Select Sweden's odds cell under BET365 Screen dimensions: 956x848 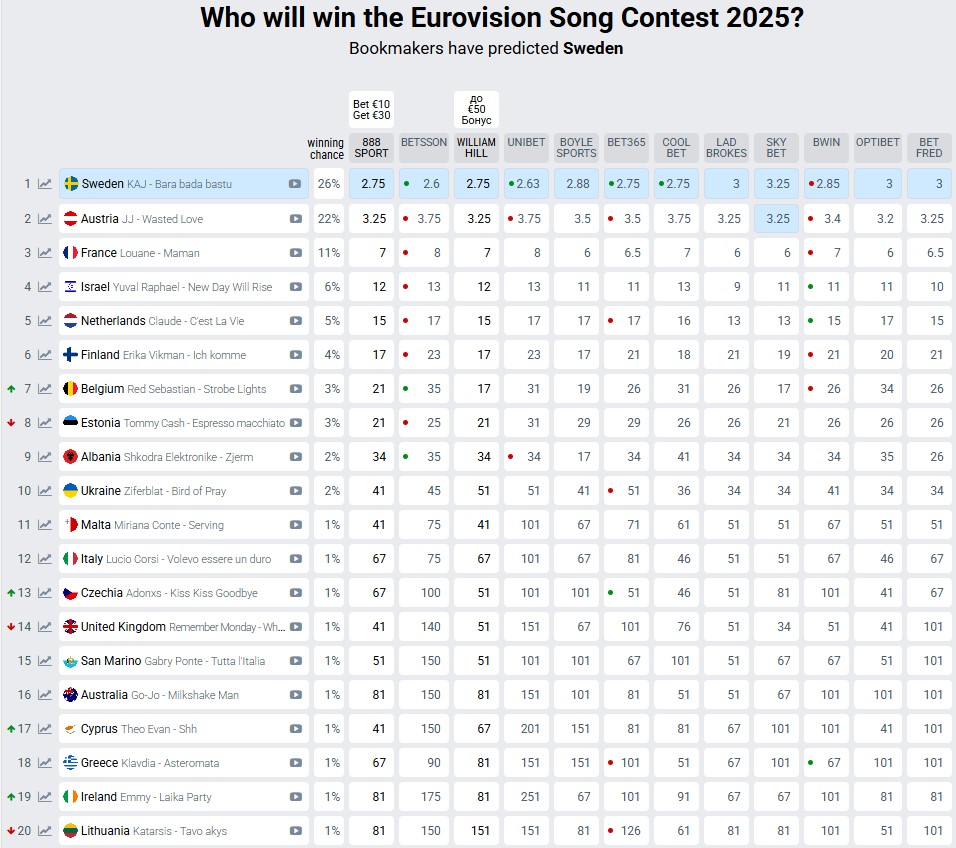pos(626,184)
